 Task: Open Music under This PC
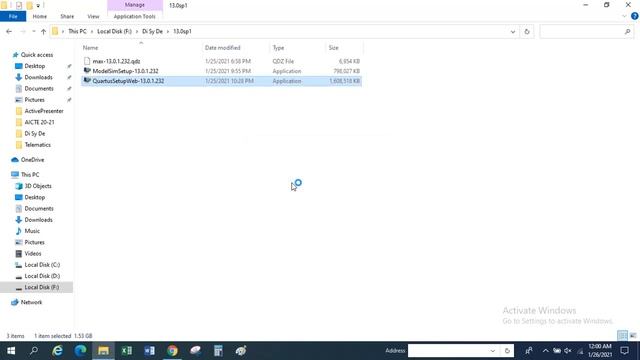pyautogui.click(x=32, y=231)
